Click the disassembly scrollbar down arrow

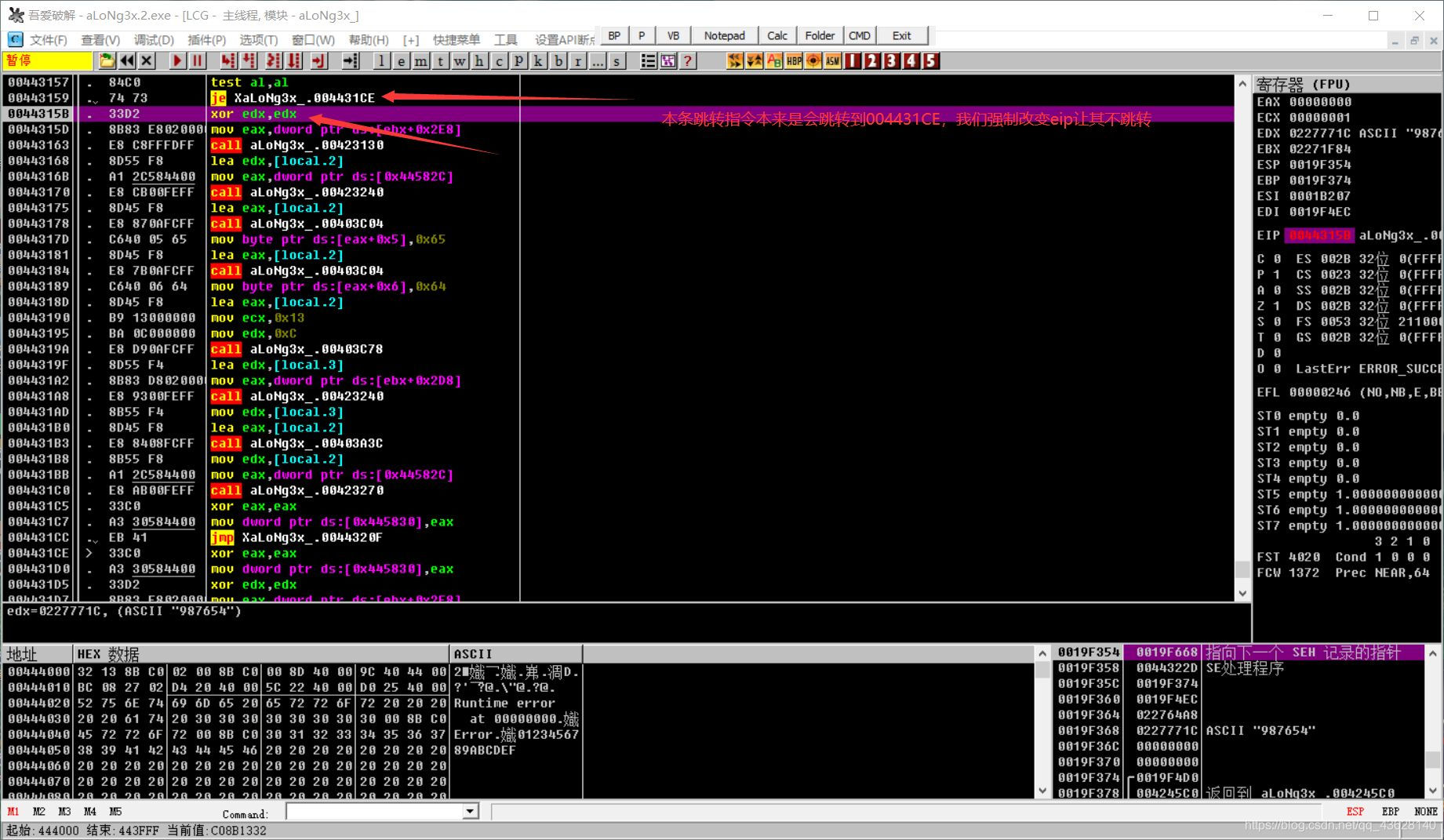point(1242,594)
